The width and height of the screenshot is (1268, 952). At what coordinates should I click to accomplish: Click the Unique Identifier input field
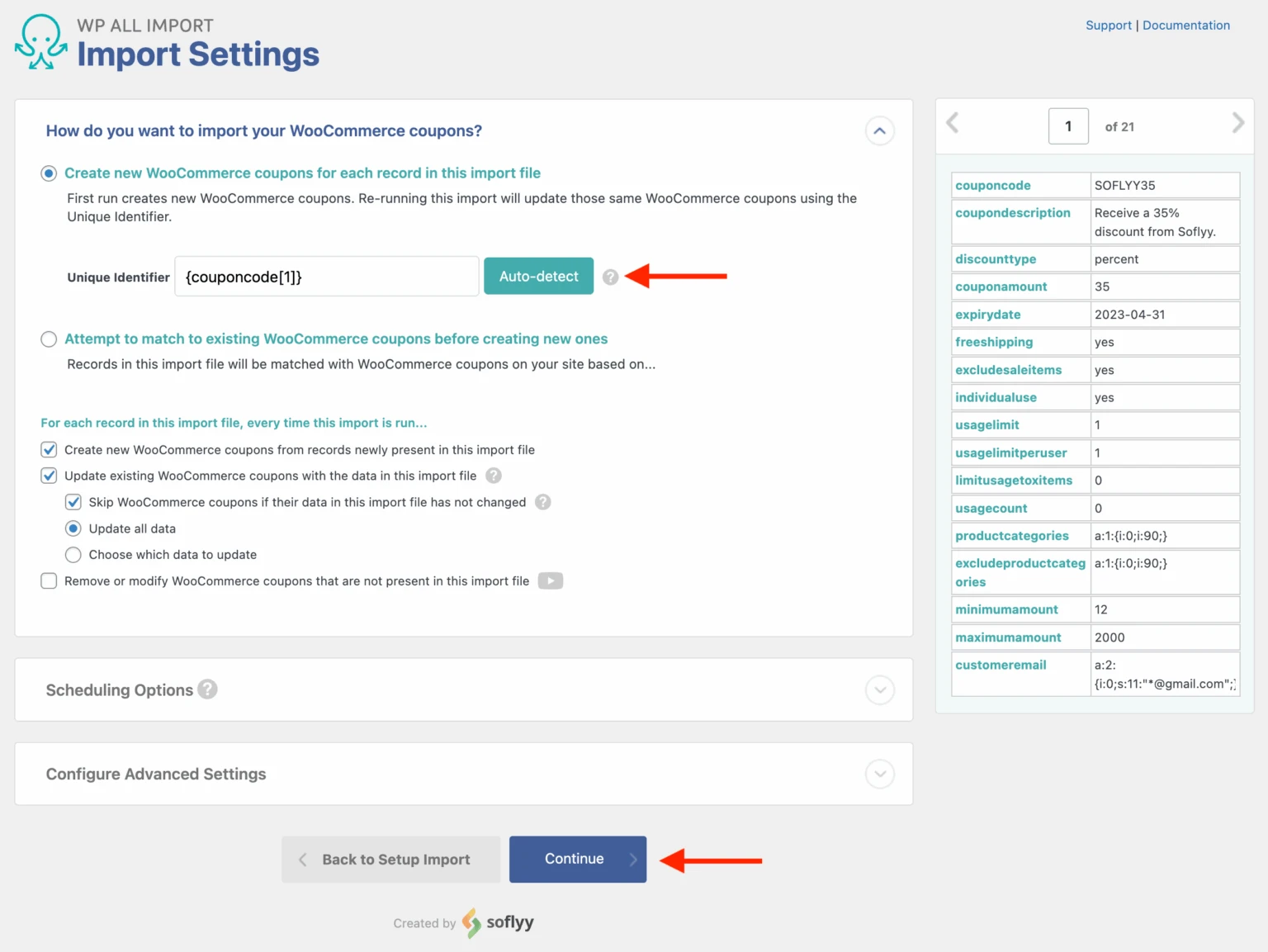pyautogui.click(x=327, y=277)
